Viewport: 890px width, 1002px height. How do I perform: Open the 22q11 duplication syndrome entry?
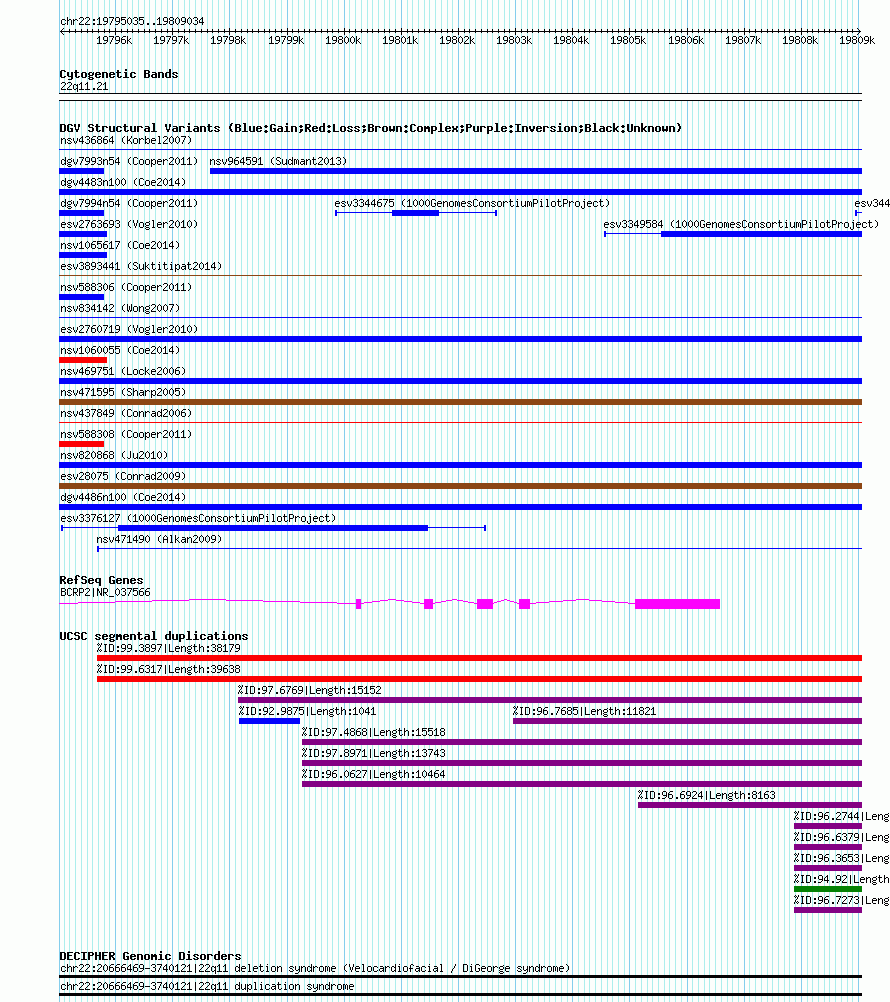tap(207, 987)
